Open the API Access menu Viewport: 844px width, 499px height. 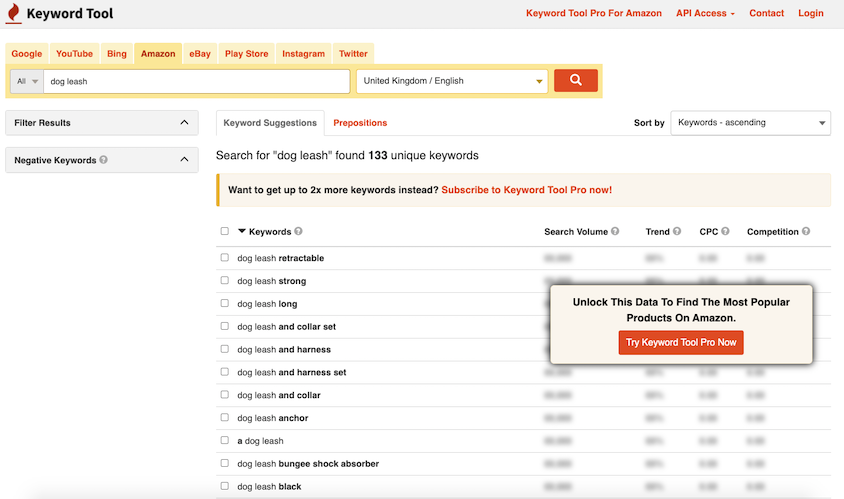coord(705,13)
